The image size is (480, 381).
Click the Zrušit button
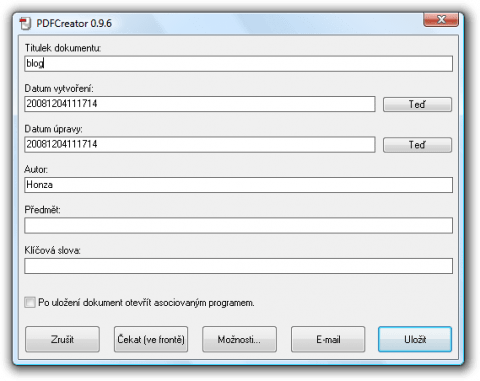[62, 339]
